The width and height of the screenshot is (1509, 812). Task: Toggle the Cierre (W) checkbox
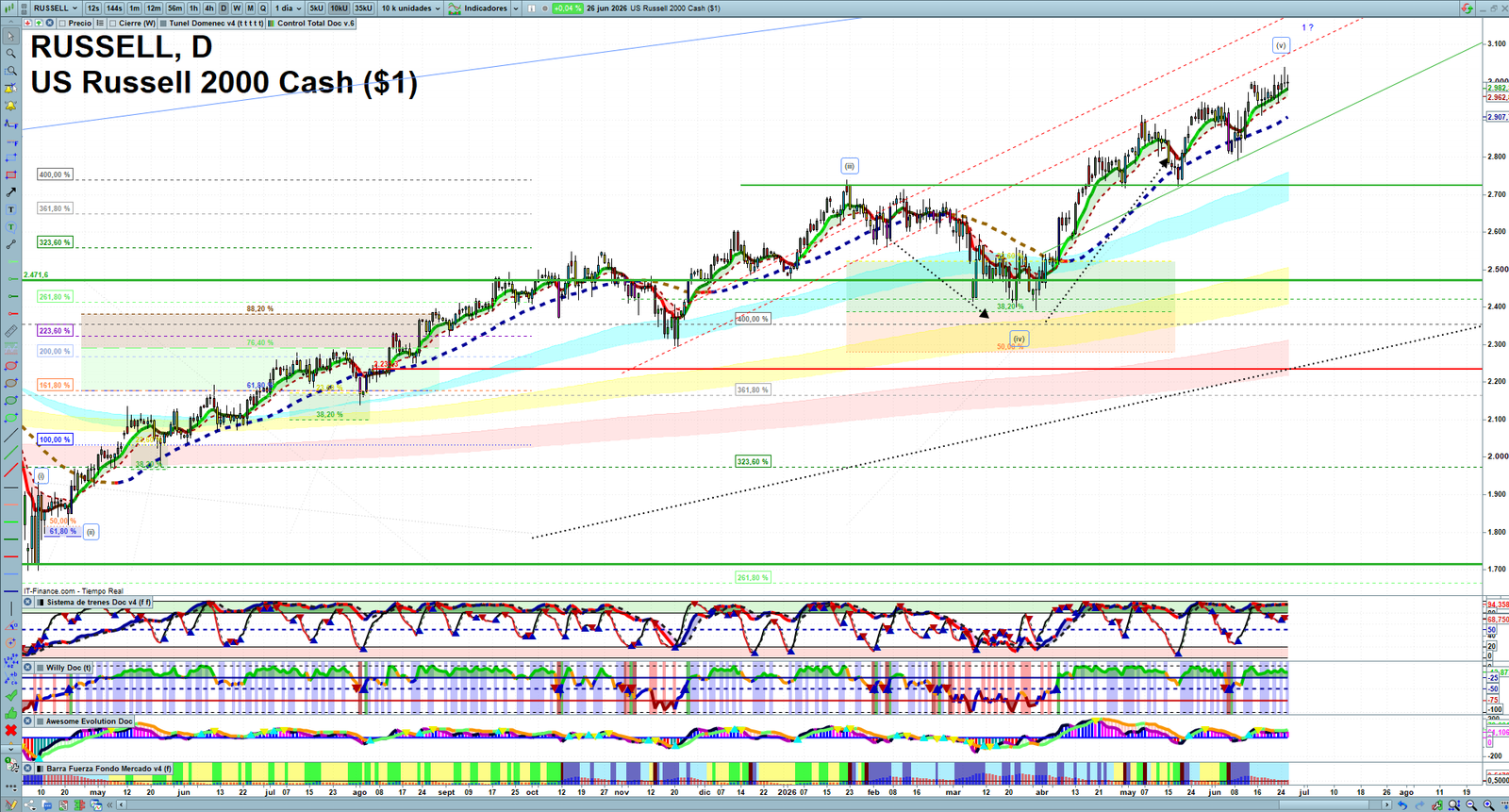tap(113, 23)
